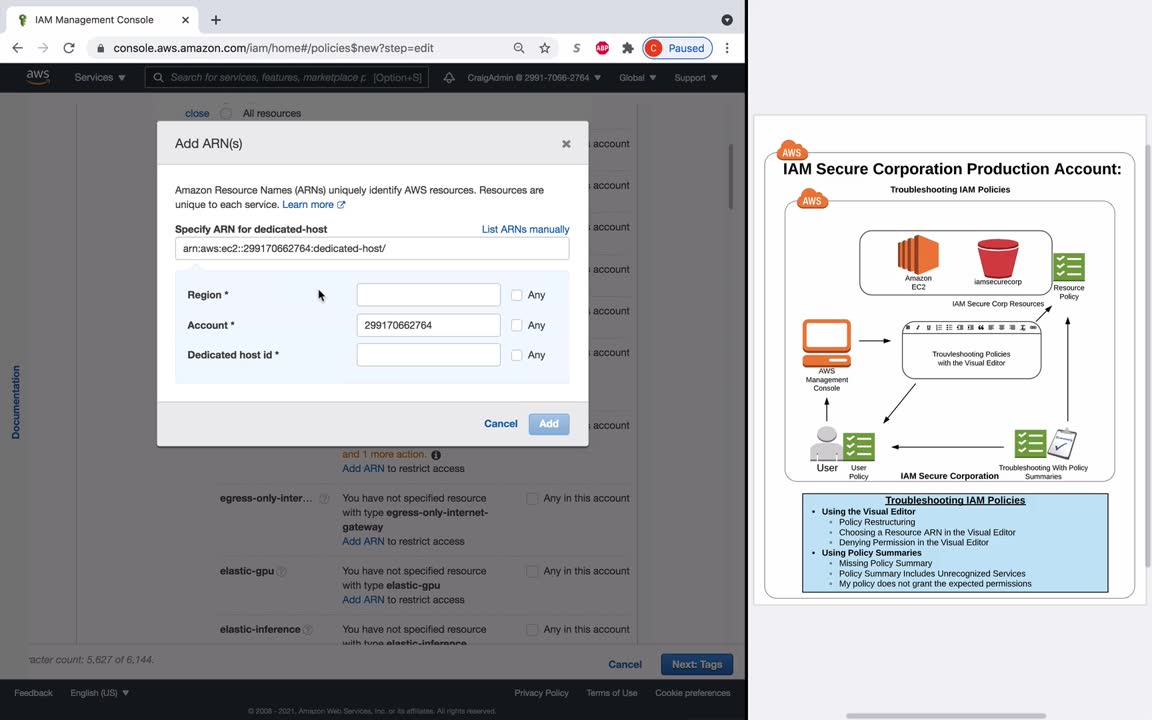Open Extensions puzzle piece icon
The width and height of the screenshot is (1152, 720).
[627, 48]
